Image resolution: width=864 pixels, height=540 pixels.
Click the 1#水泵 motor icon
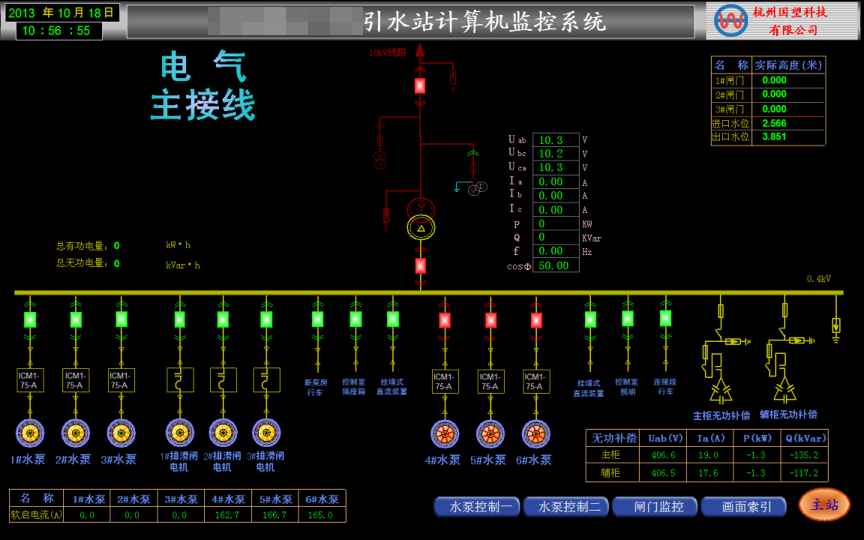coord(30,433)
